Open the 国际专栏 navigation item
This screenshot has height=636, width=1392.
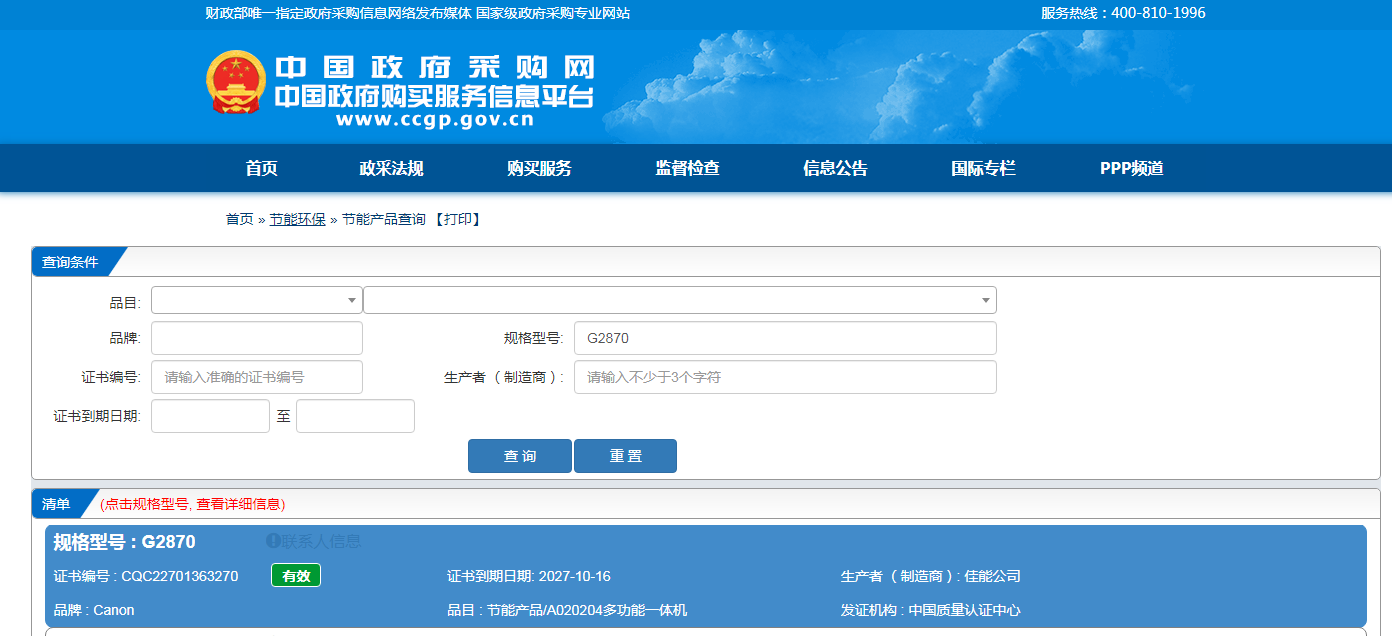point(983,169)
